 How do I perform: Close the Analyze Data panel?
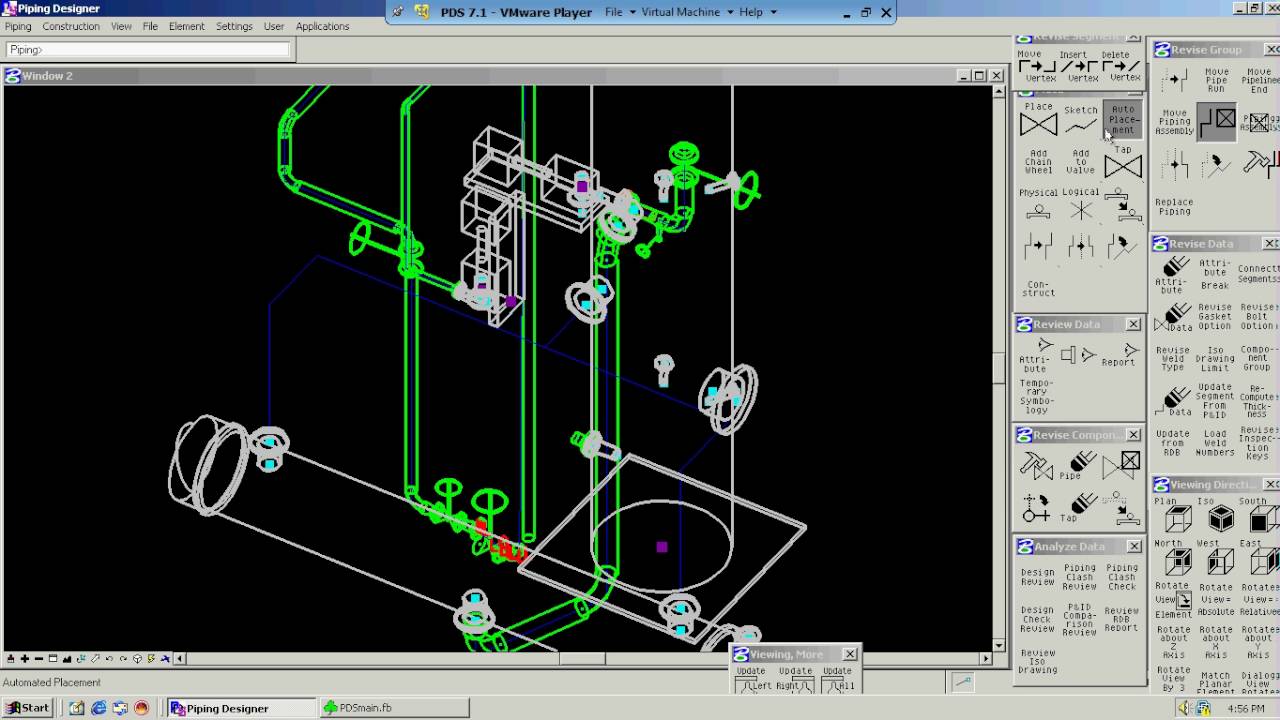[x=1133, y=546]
